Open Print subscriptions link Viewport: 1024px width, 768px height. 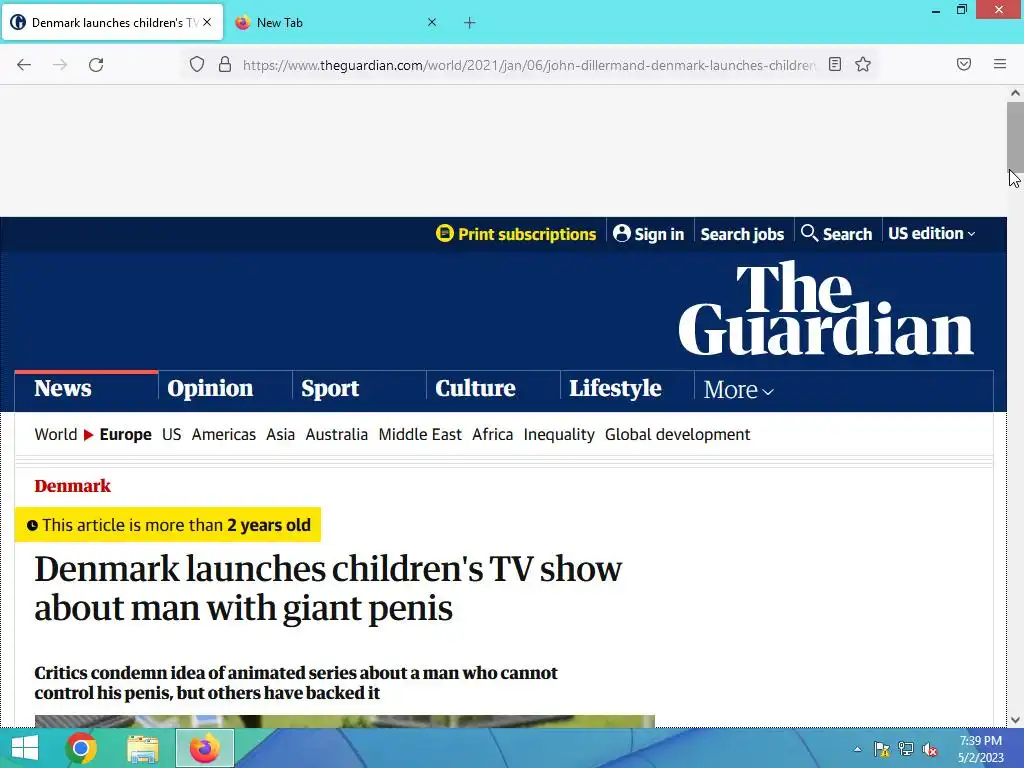pos(516,234)
